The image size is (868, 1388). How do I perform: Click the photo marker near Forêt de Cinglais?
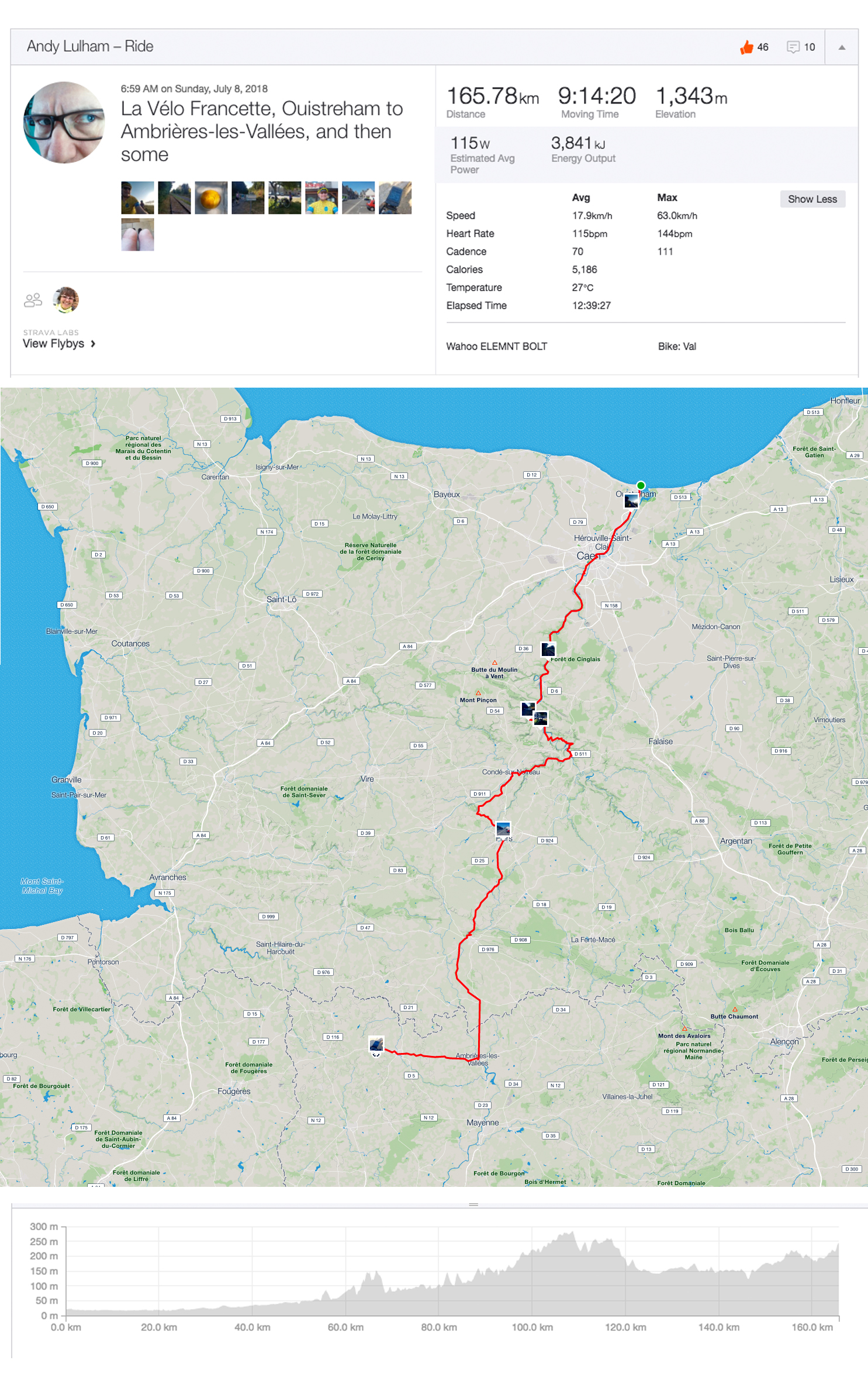(548, 649)
